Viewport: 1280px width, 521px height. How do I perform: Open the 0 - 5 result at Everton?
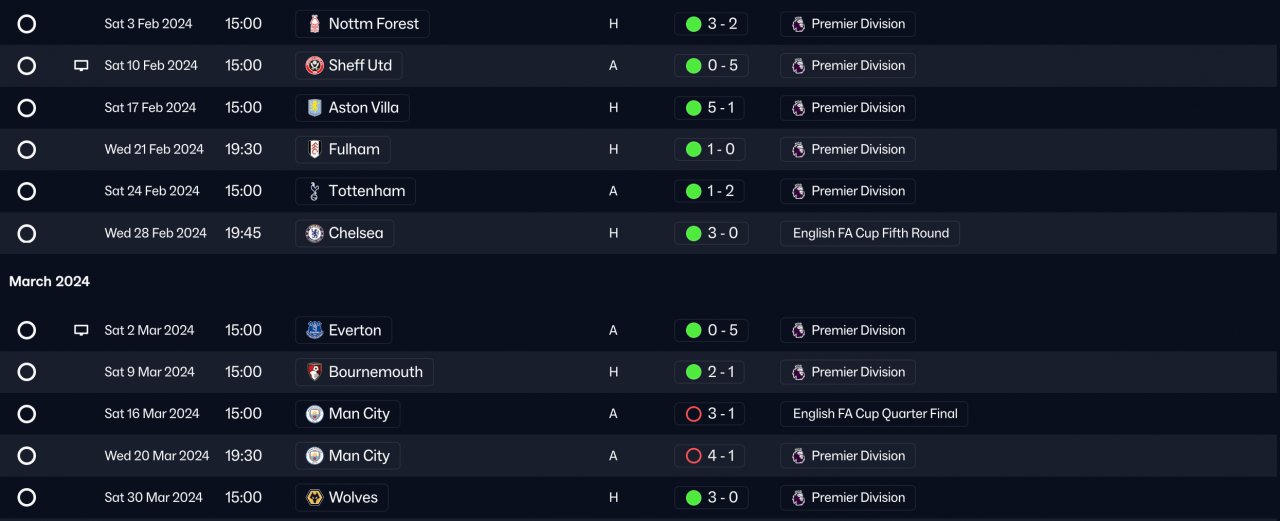[711, 330]
